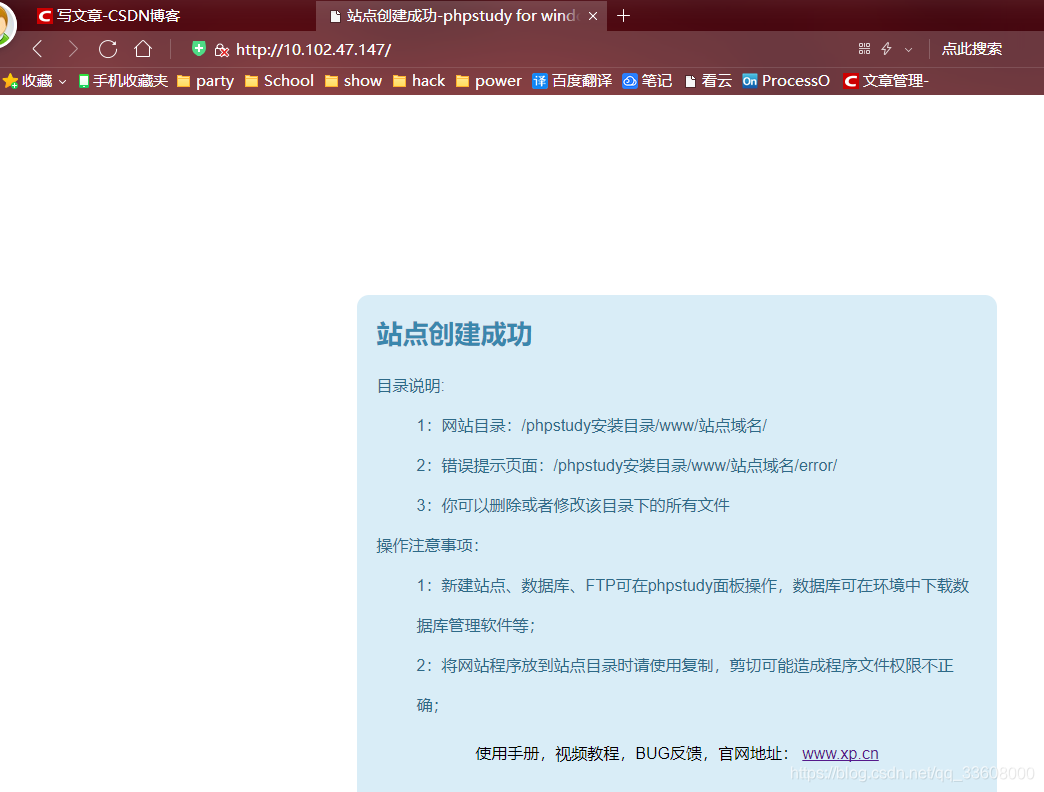Click the 目录说明 label
Viewport: 1044px width, 792px height.
pyautogui.click(x=410, y=386)
